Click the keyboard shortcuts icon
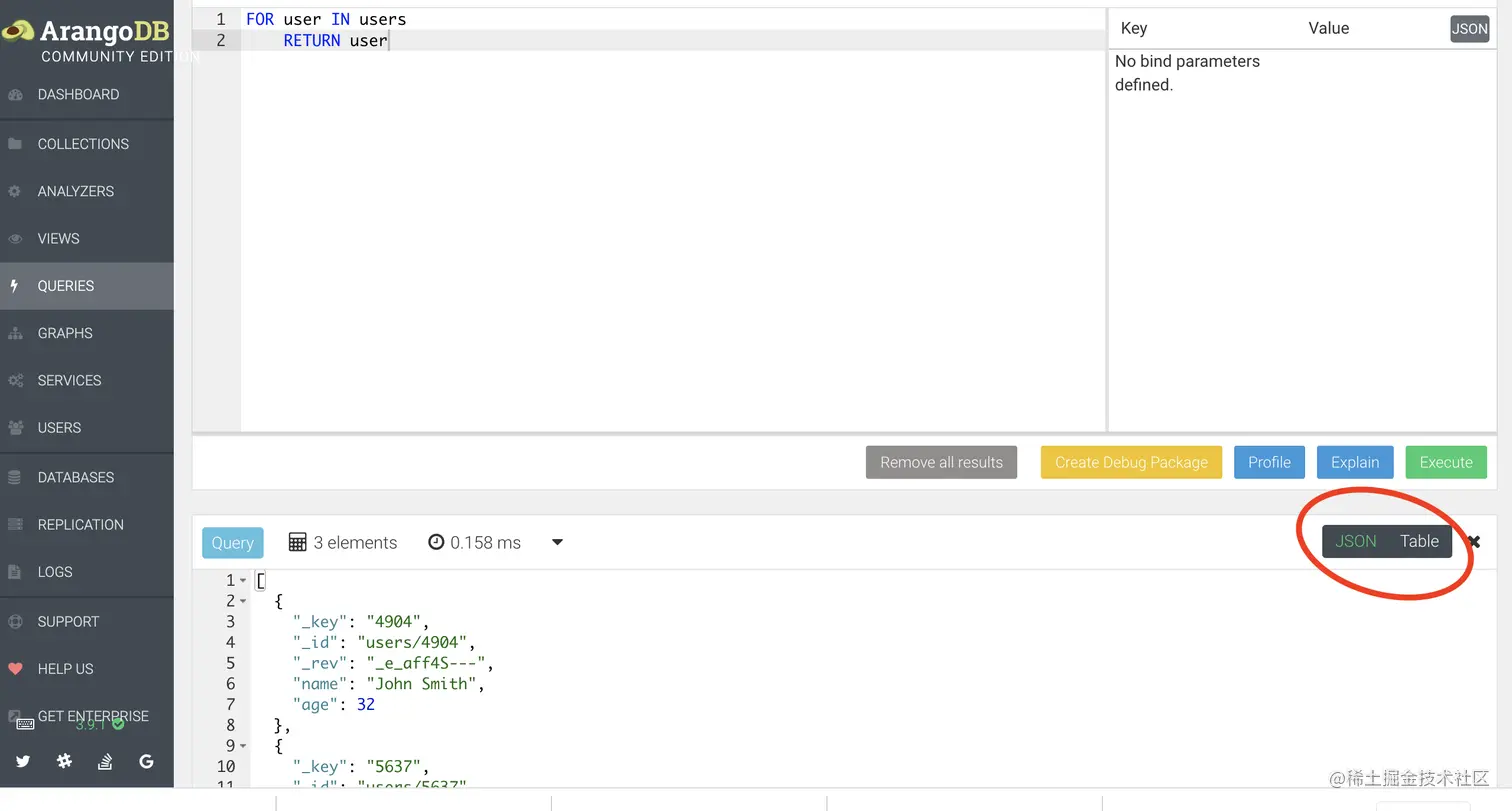The height and width of the screenshot is (811, 1512). pyautogui.click(x=25, y=724)
